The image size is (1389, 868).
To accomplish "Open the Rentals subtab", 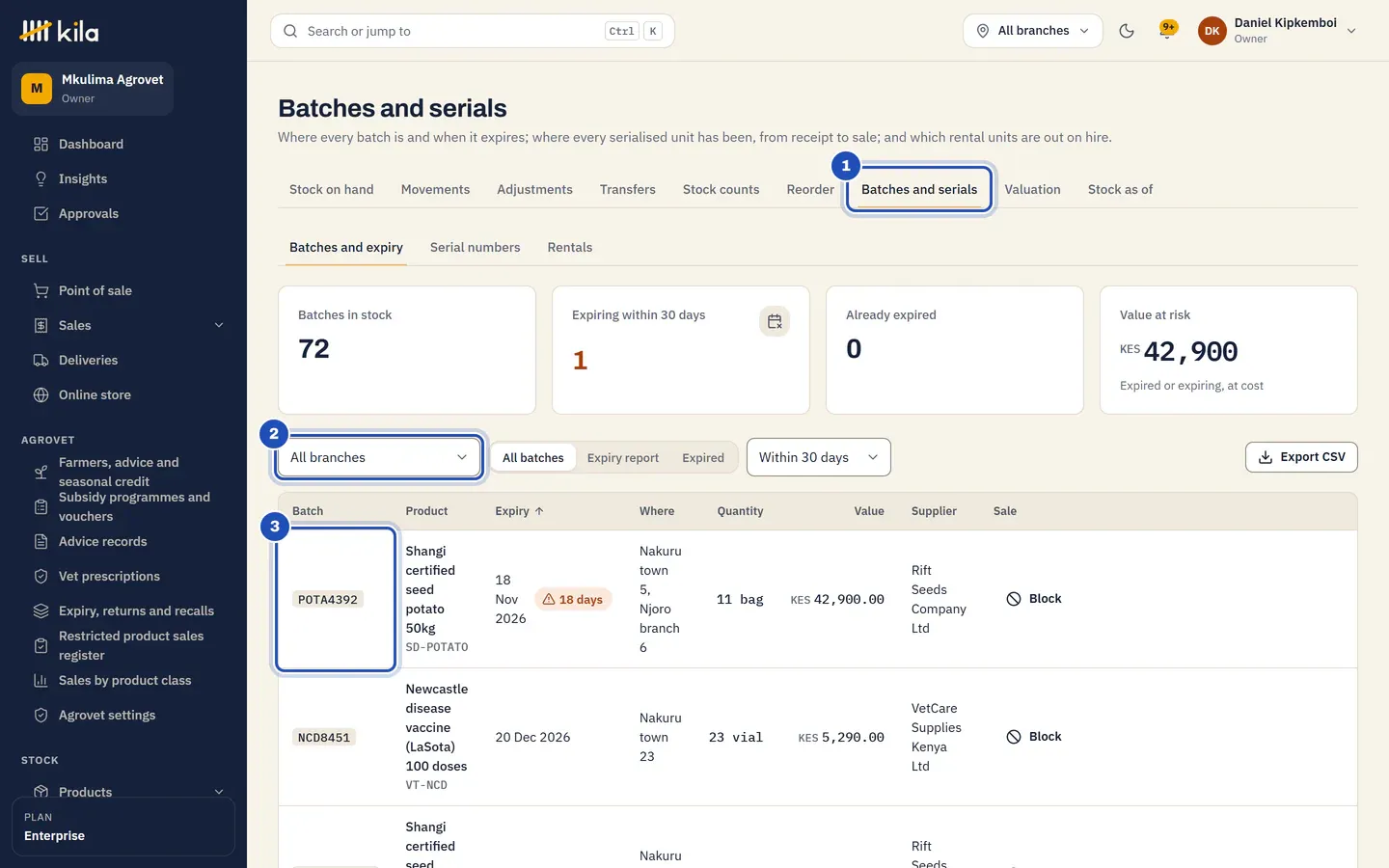I will click(x=570, y=247).
